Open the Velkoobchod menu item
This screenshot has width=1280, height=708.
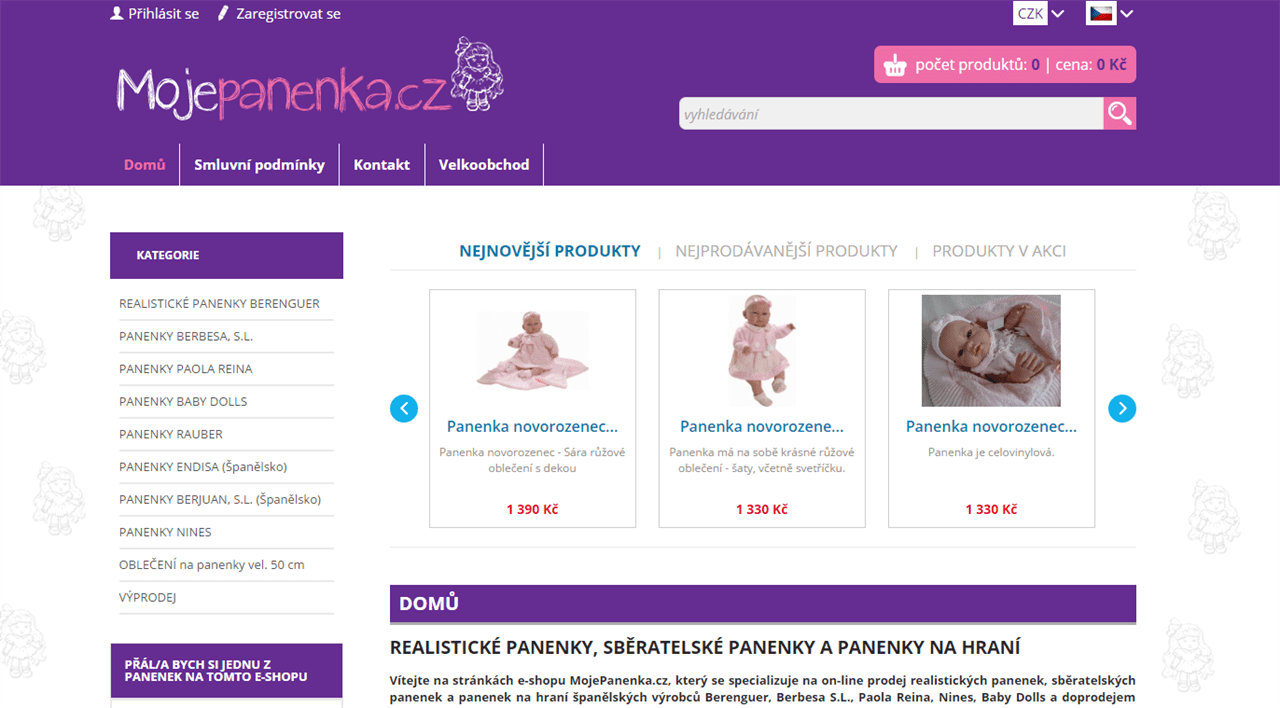[x=484, y=165]
